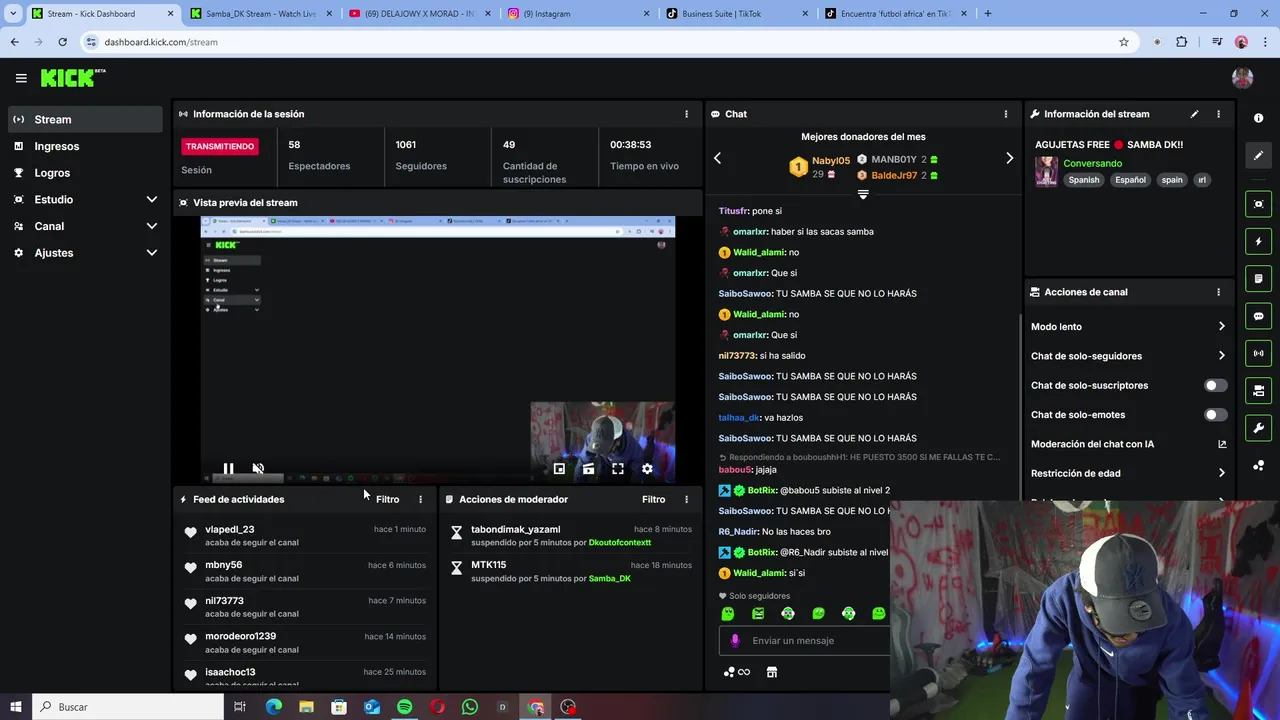Viewport: 1280px width, 720px height.
Task: Click the browser address bar
Action: coord(600,42)
